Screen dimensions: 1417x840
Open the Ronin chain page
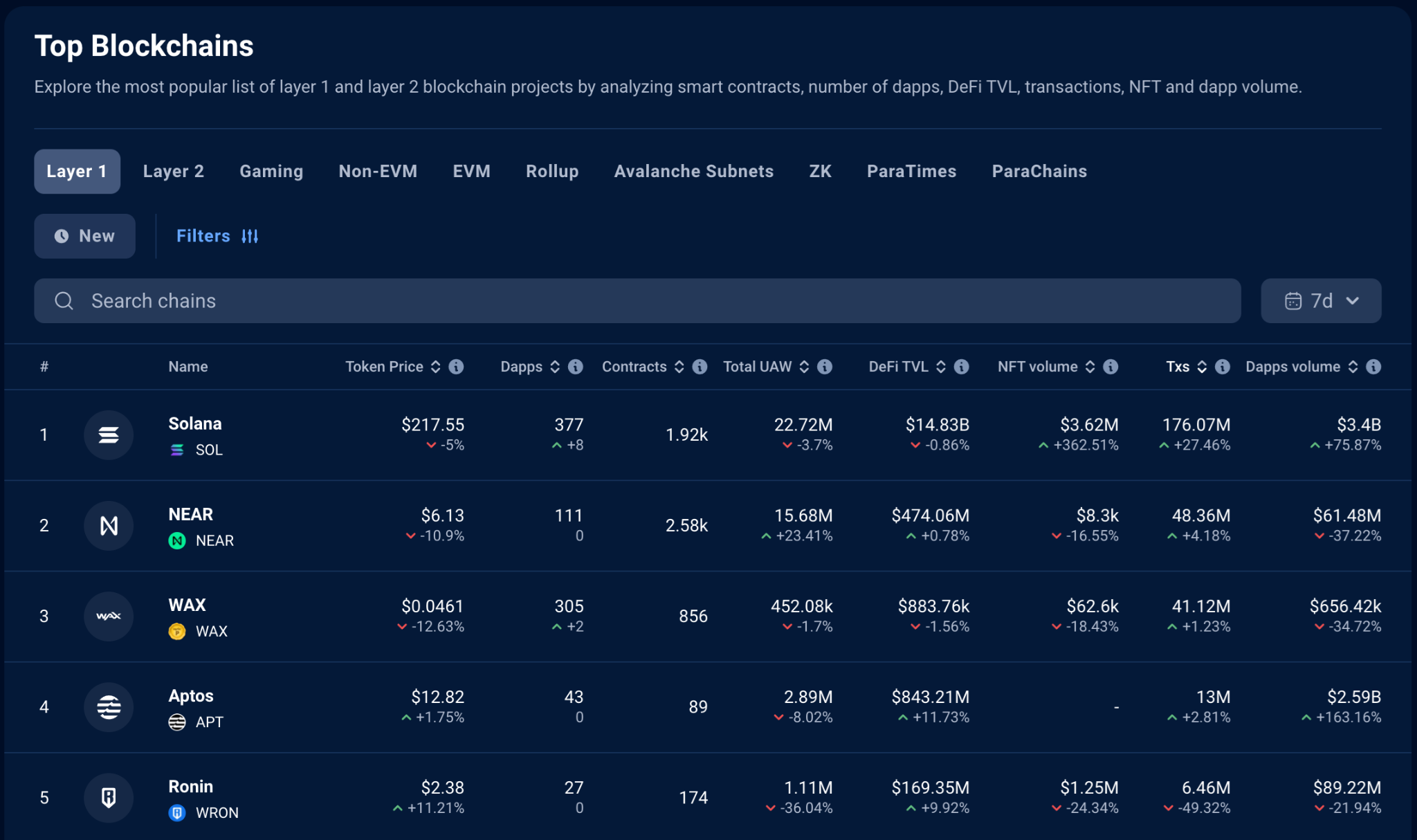190,787
